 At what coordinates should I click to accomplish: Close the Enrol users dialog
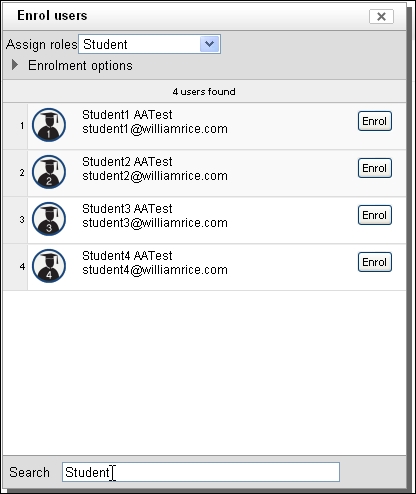click(381, 16)
